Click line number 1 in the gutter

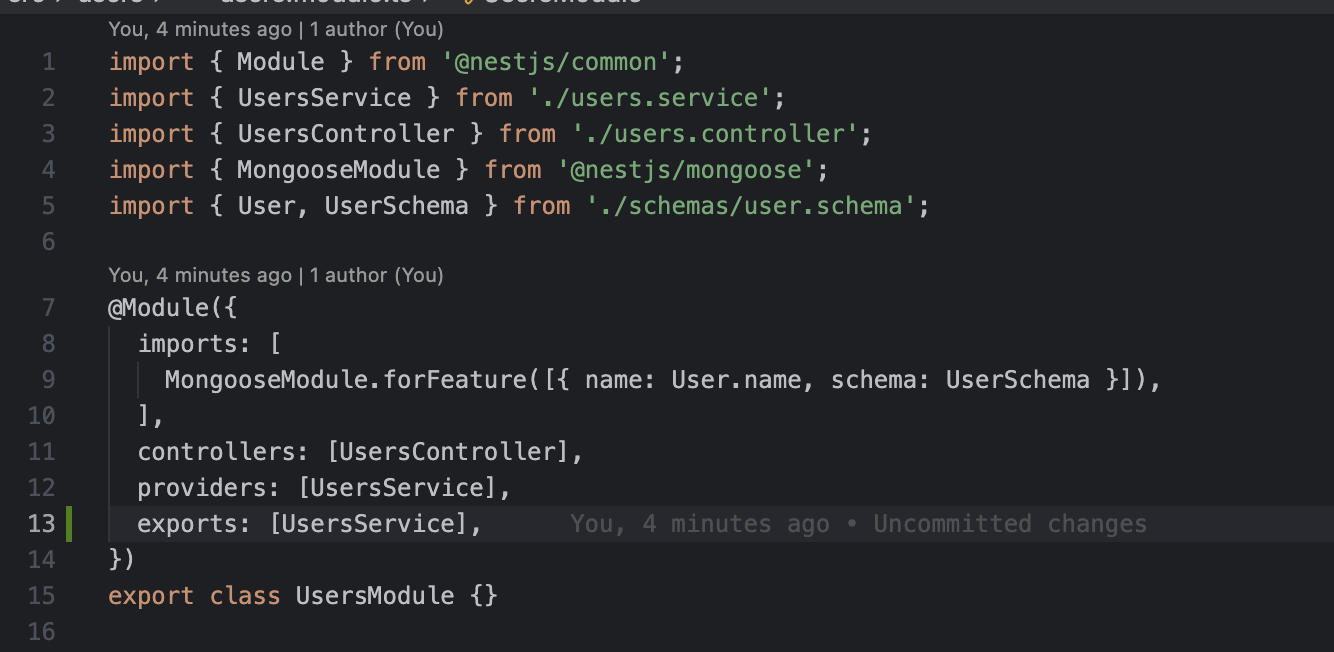(x=49, y=62)
